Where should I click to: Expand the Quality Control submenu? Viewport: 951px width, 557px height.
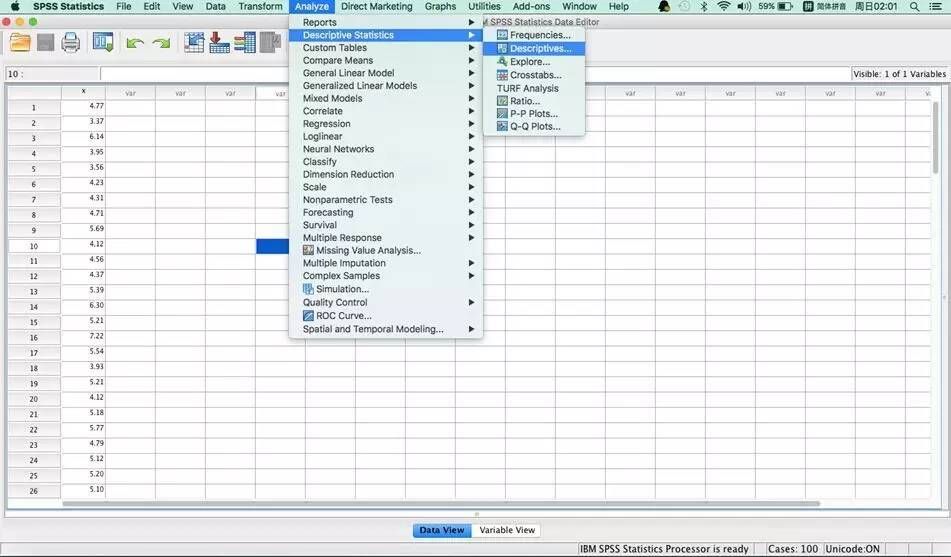tap(386, 303)
